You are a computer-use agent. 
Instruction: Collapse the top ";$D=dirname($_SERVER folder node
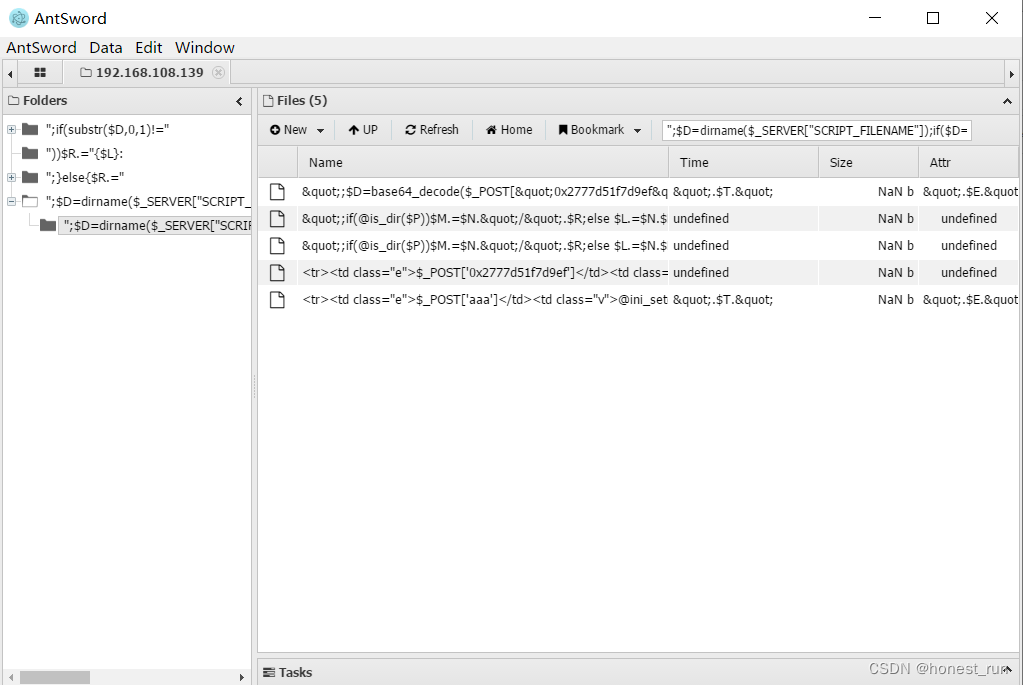click(x=11, y=202)
